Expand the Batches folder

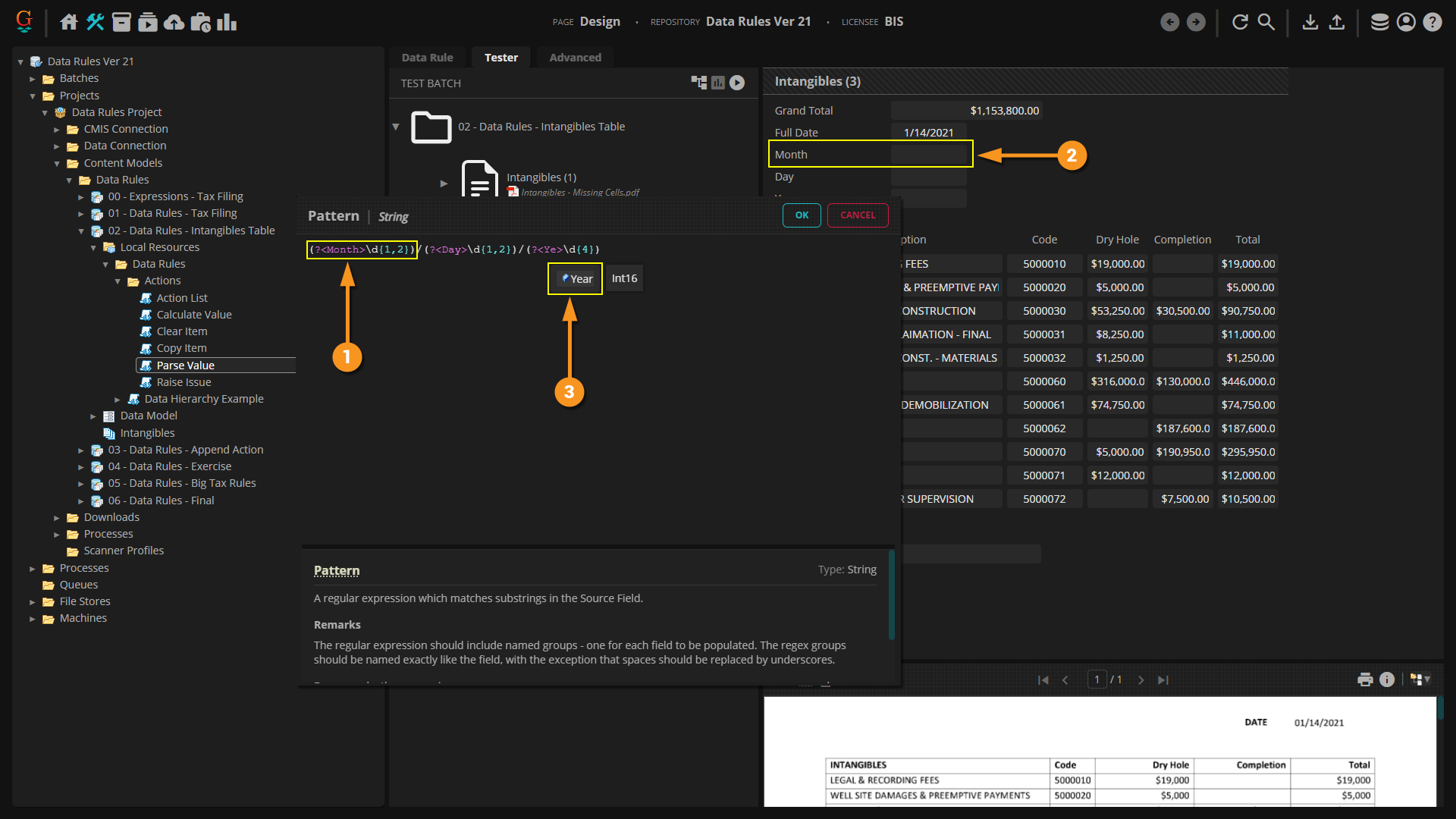coord(33,79)
